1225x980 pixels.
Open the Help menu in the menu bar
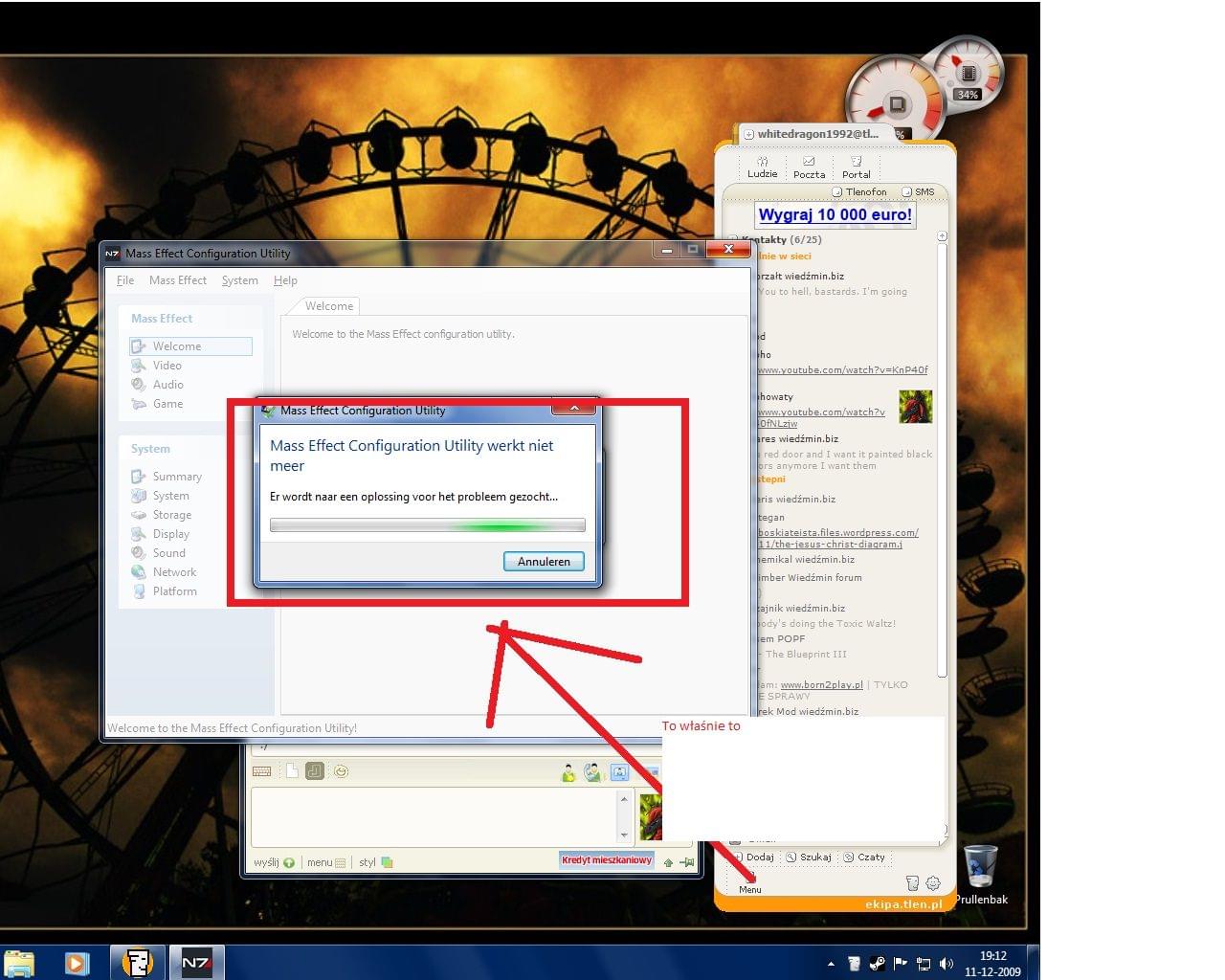[x=285, y=280]
